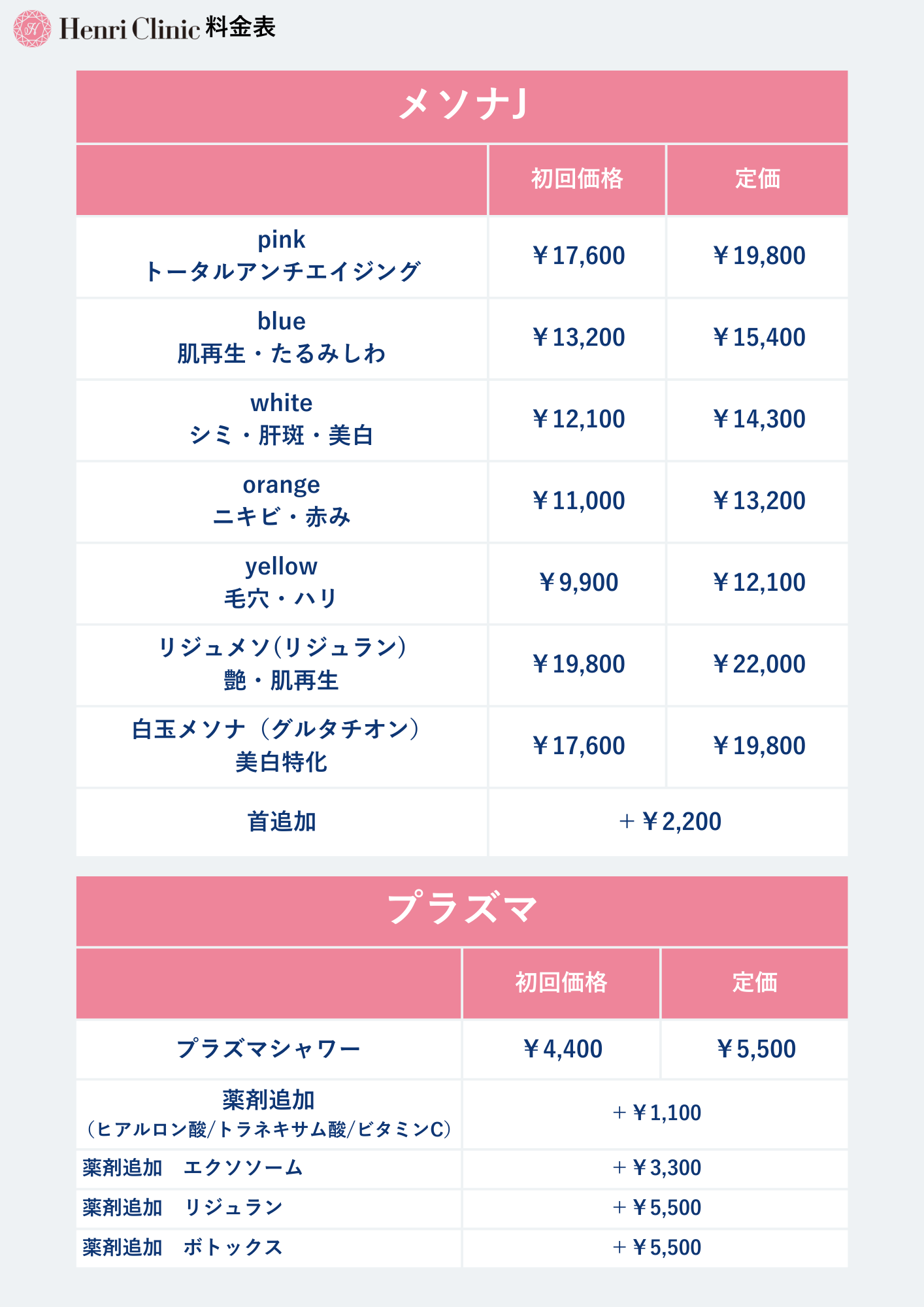Select the メソナJ table header banner
This screenshot has height=1307, width=924.
coord(462,106)
